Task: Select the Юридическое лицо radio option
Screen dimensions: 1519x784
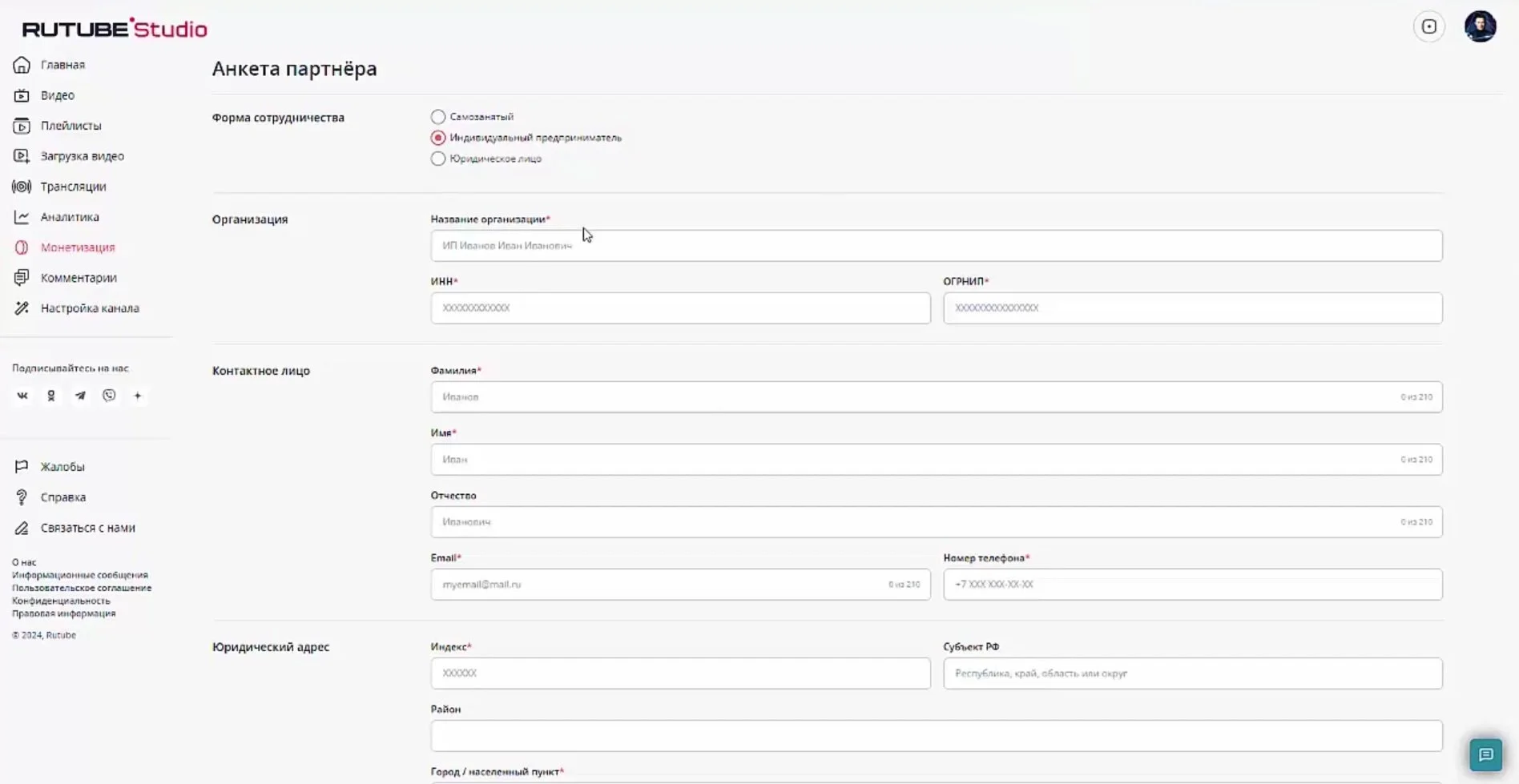Action: coord(438,159)
